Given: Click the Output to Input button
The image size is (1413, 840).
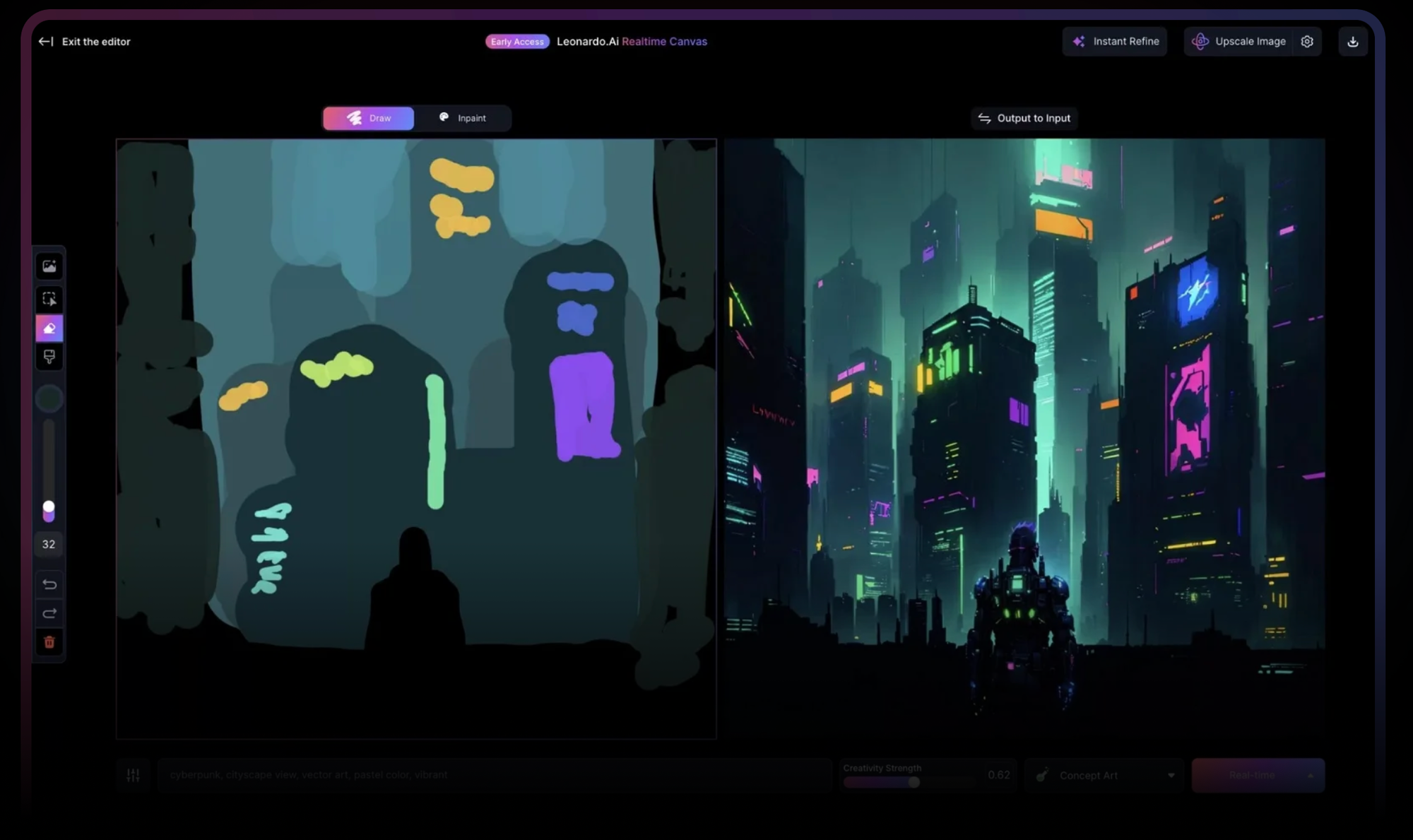Looking at the screenshot, I should click(1024, 118).
